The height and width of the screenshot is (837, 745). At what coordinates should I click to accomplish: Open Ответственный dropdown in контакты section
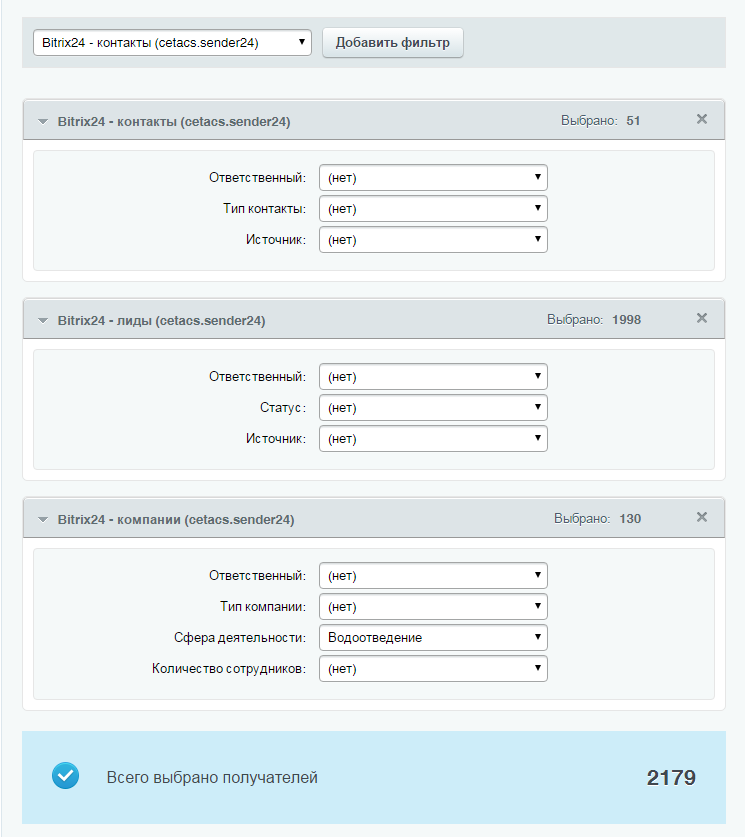[433, 177]
